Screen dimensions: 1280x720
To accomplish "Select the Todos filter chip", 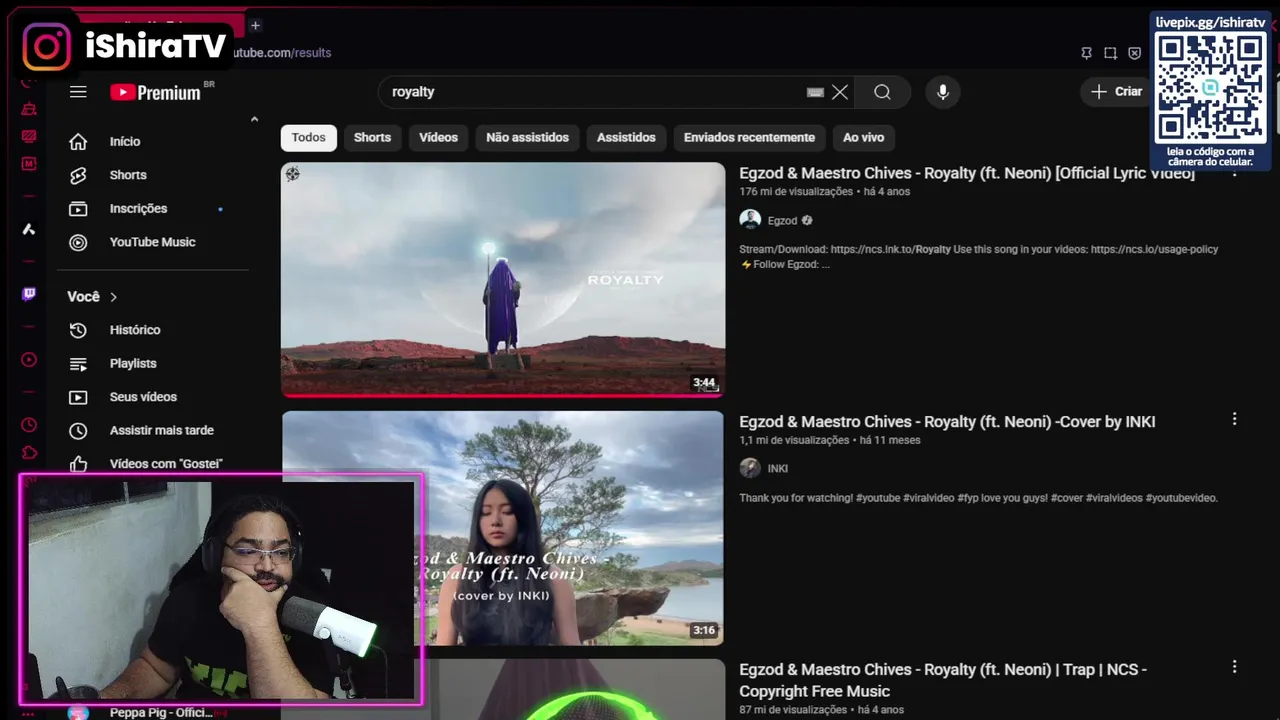I will (308, 138).
